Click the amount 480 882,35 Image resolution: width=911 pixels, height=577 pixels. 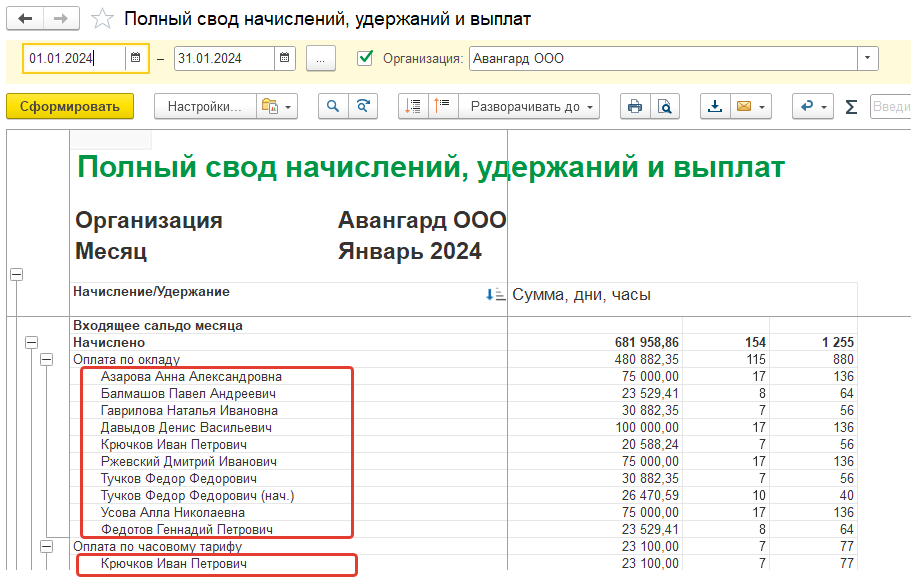click(x=647, y=360)
